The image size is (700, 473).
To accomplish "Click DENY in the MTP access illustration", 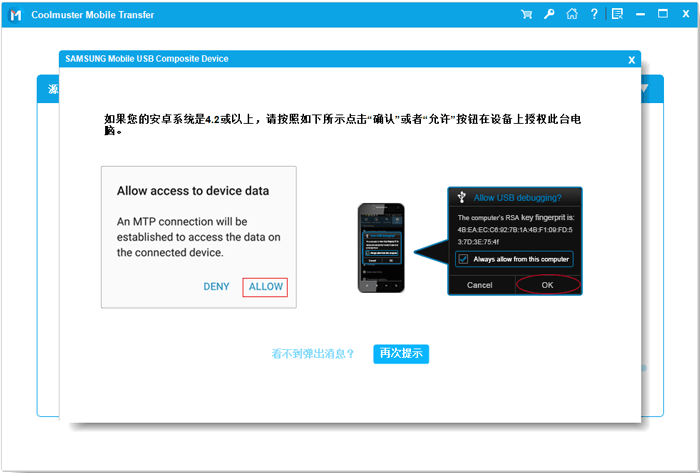I will [x=217, y=287].
